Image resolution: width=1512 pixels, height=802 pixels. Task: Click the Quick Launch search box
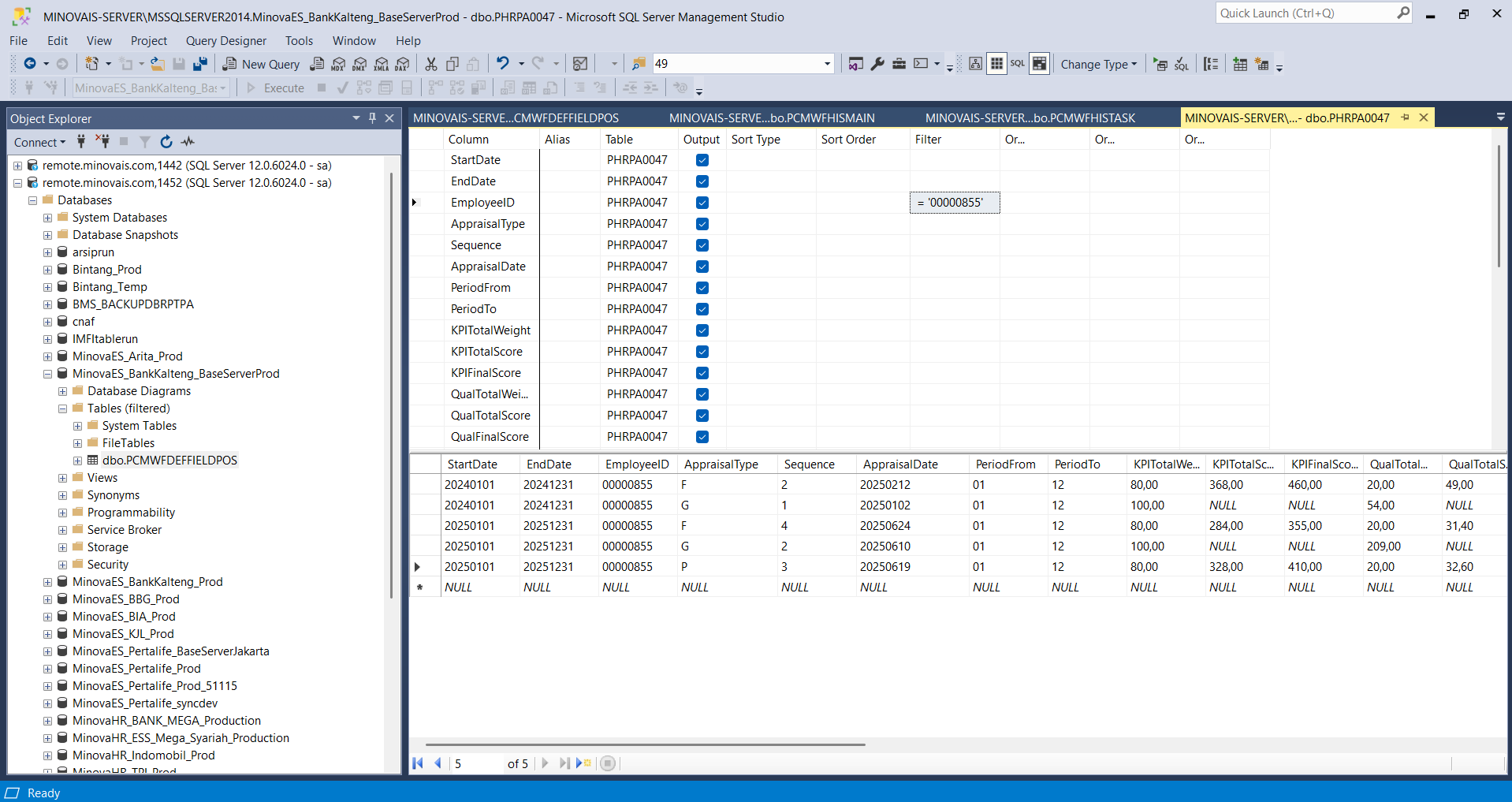point(1315,13)
